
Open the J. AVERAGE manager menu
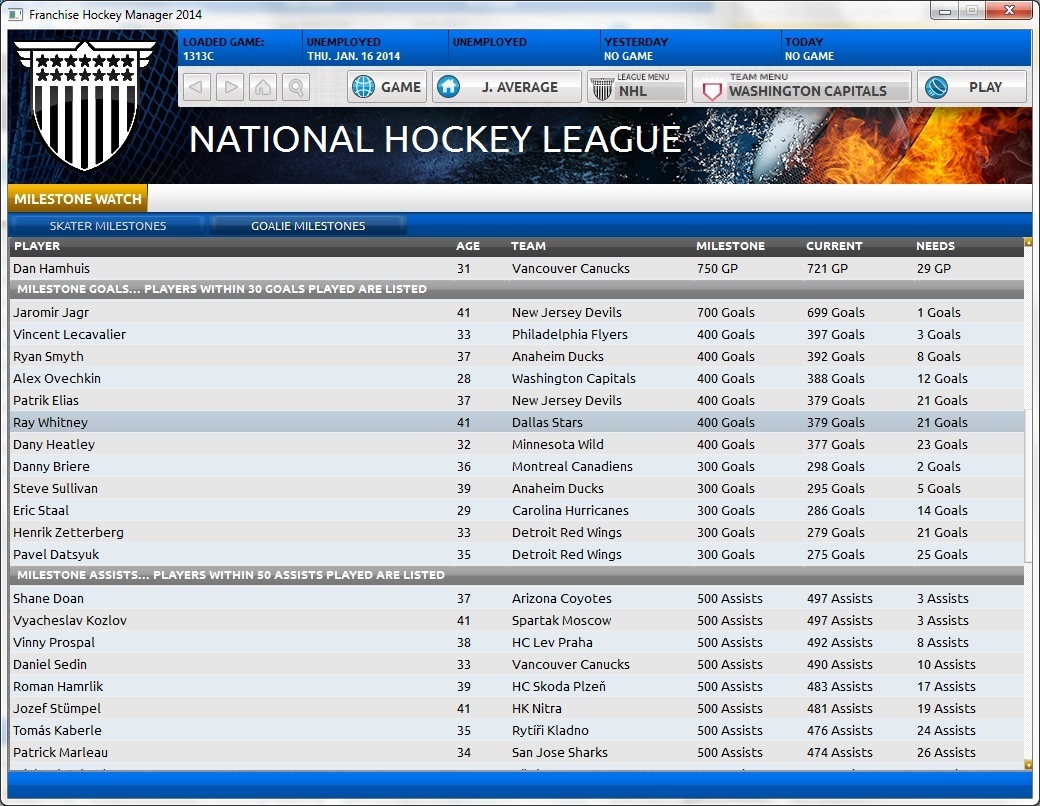coord(507,87)
